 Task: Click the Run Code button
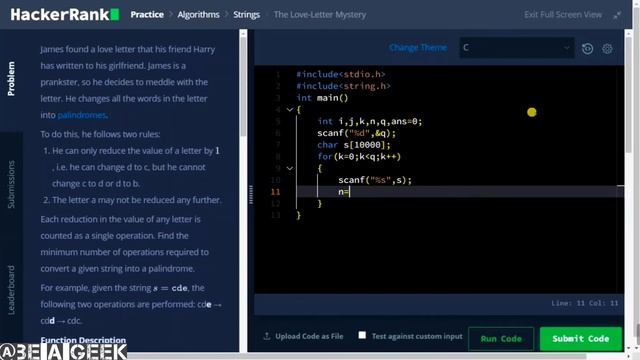[x=501, y=338]
